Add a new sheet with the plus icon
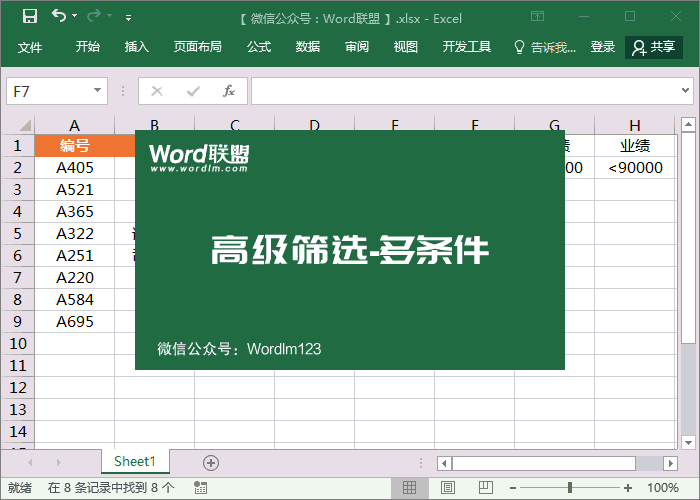700x500 pixels. coord(210,462)
